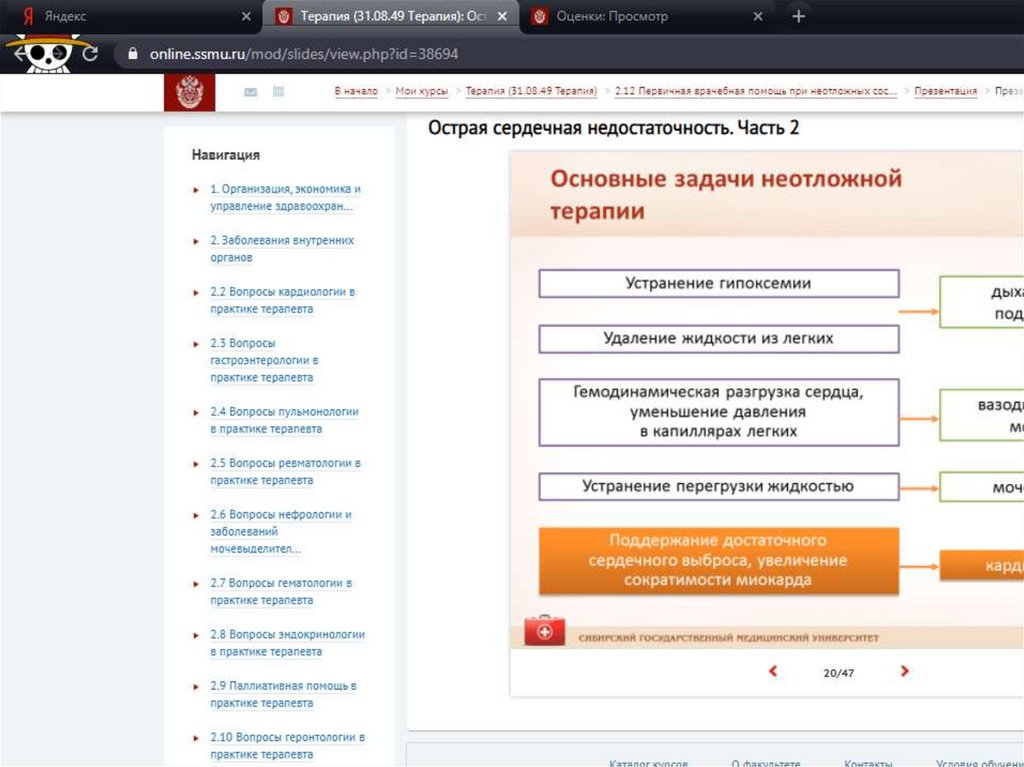Viewport: 1024px width, 767px height.
Task: Open '2.12 Первичная врачебная помощь' breadcrumb
Action: 756,91
